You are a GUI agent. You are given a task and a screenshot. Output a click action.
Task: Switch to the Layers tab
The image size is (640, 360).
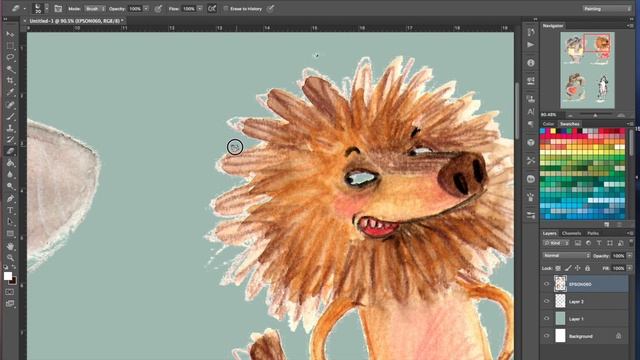(x=549, y=233)
